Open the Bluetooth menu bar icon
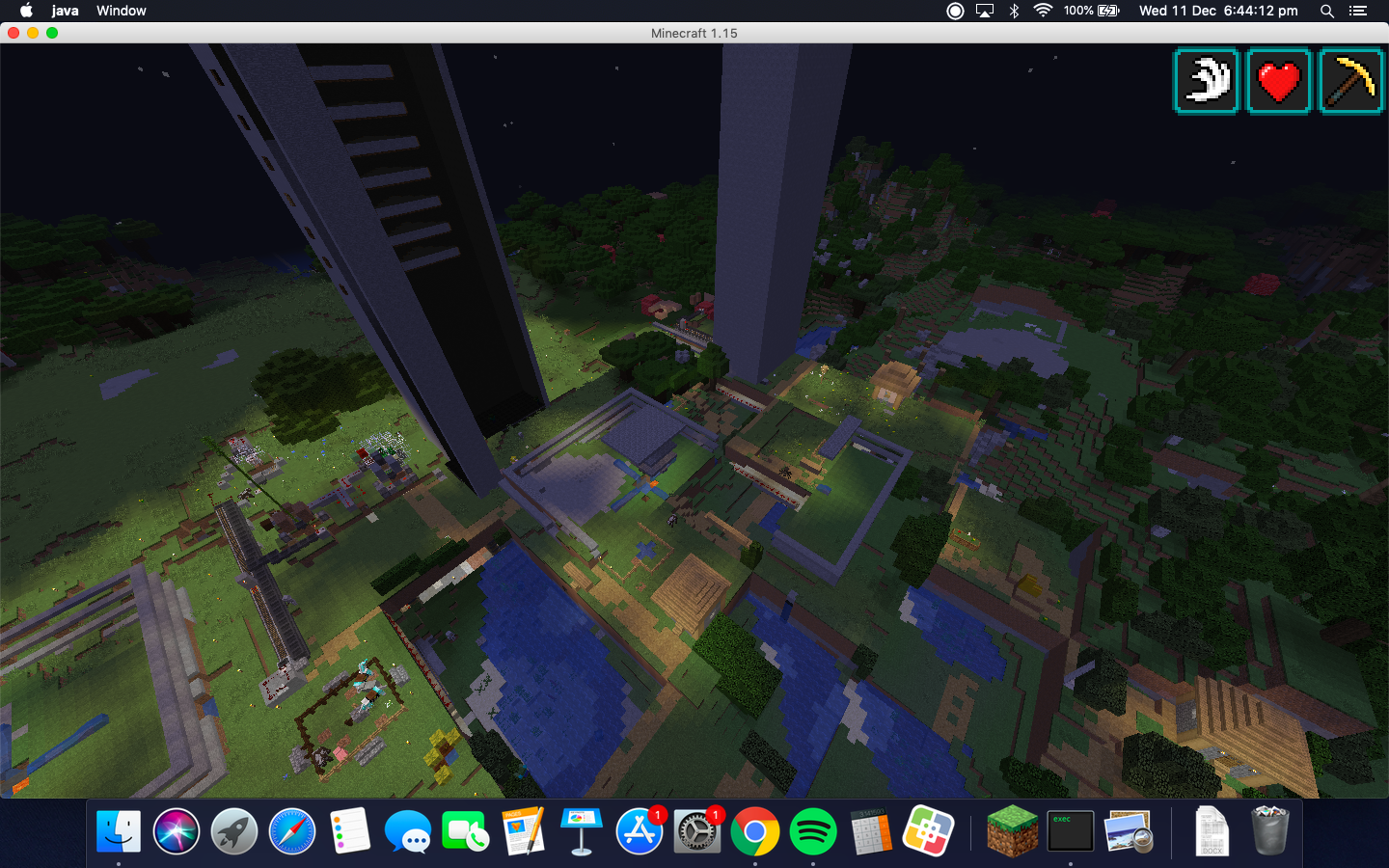This screenshot has height=868, width=1389. pos(1014,11)
